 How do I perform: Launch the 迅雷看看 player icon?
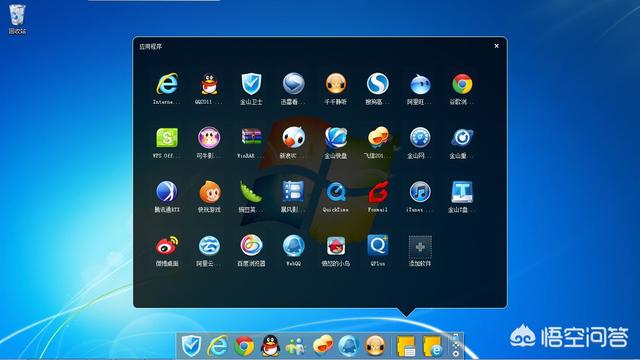293,84
